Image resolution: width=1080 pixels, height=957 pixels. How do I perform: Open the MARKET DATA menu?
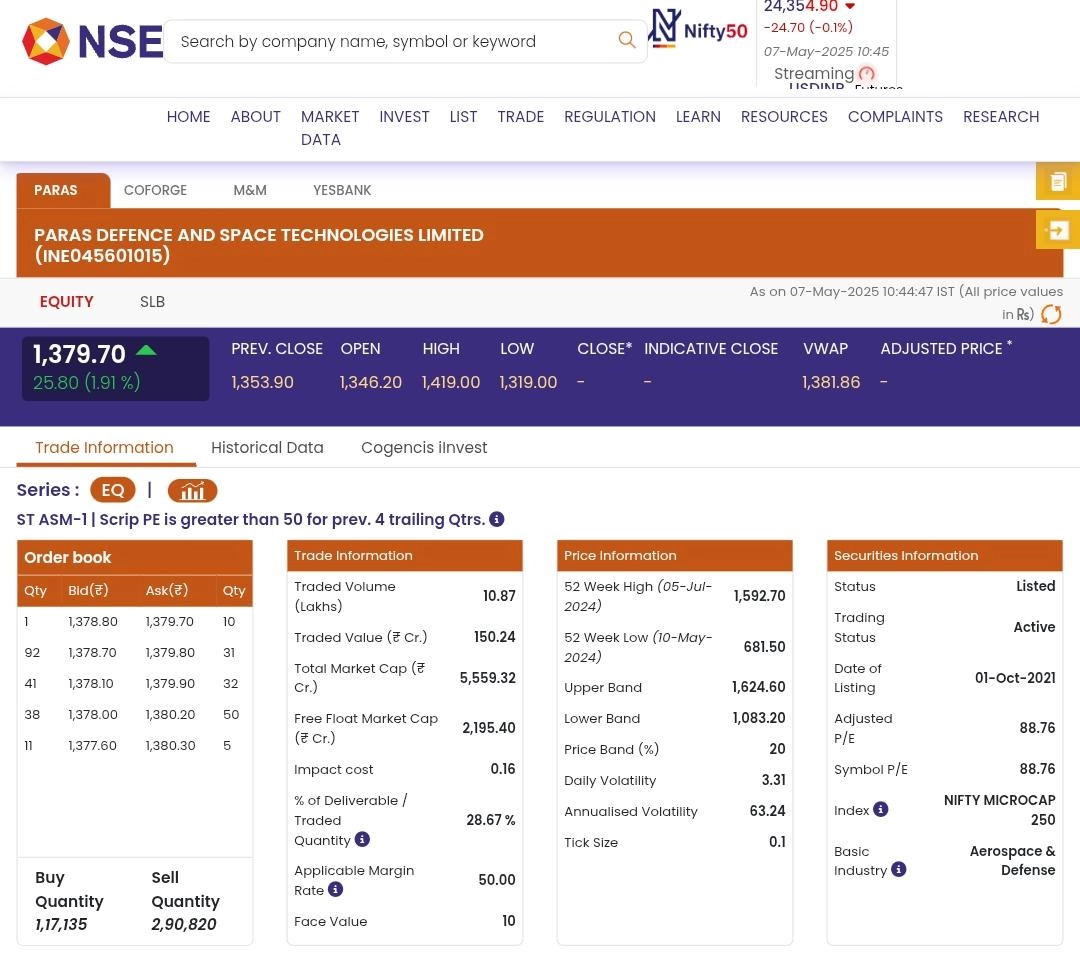[329, 128]
